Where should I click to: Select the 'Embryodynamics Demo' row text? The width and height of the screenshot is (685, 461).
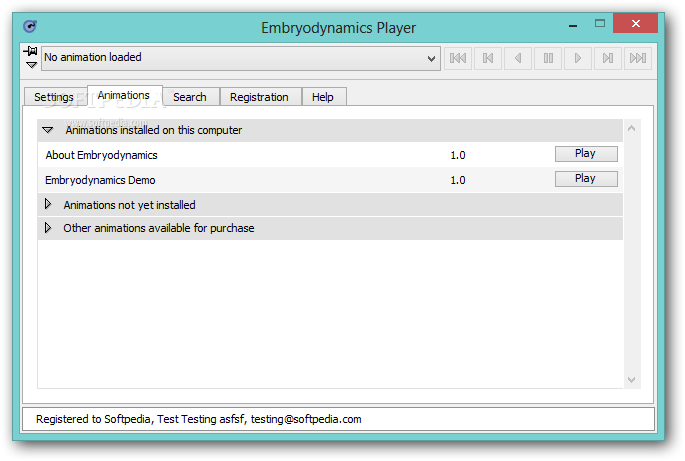(100, 180)
